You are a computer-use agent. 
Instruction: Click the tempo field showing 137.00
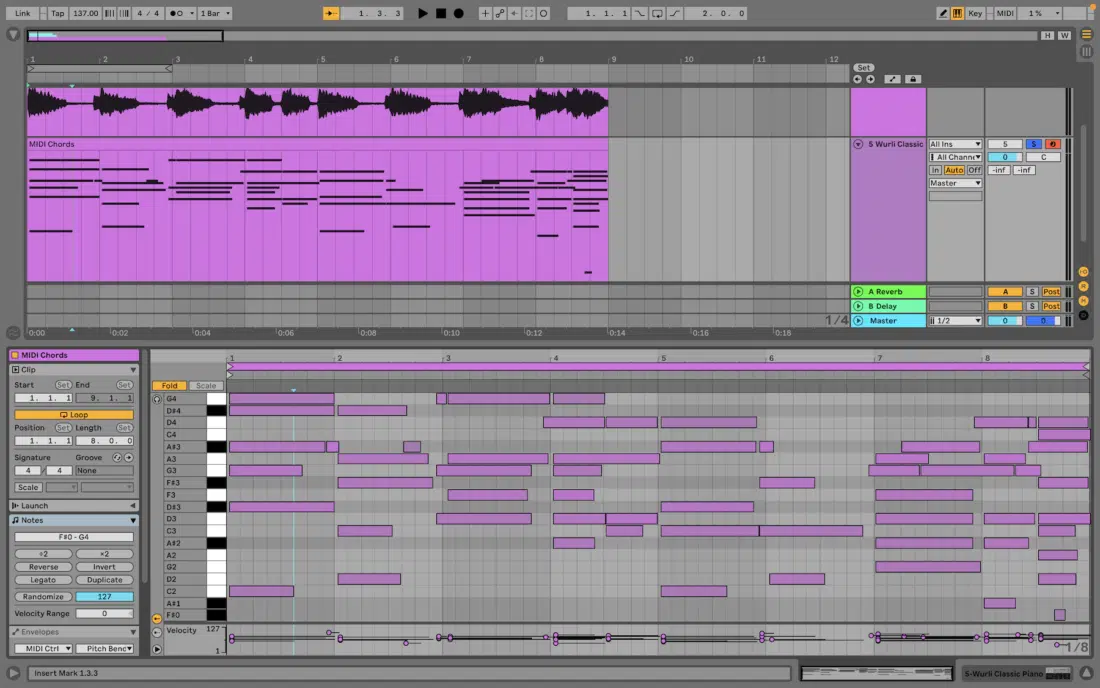86,13
